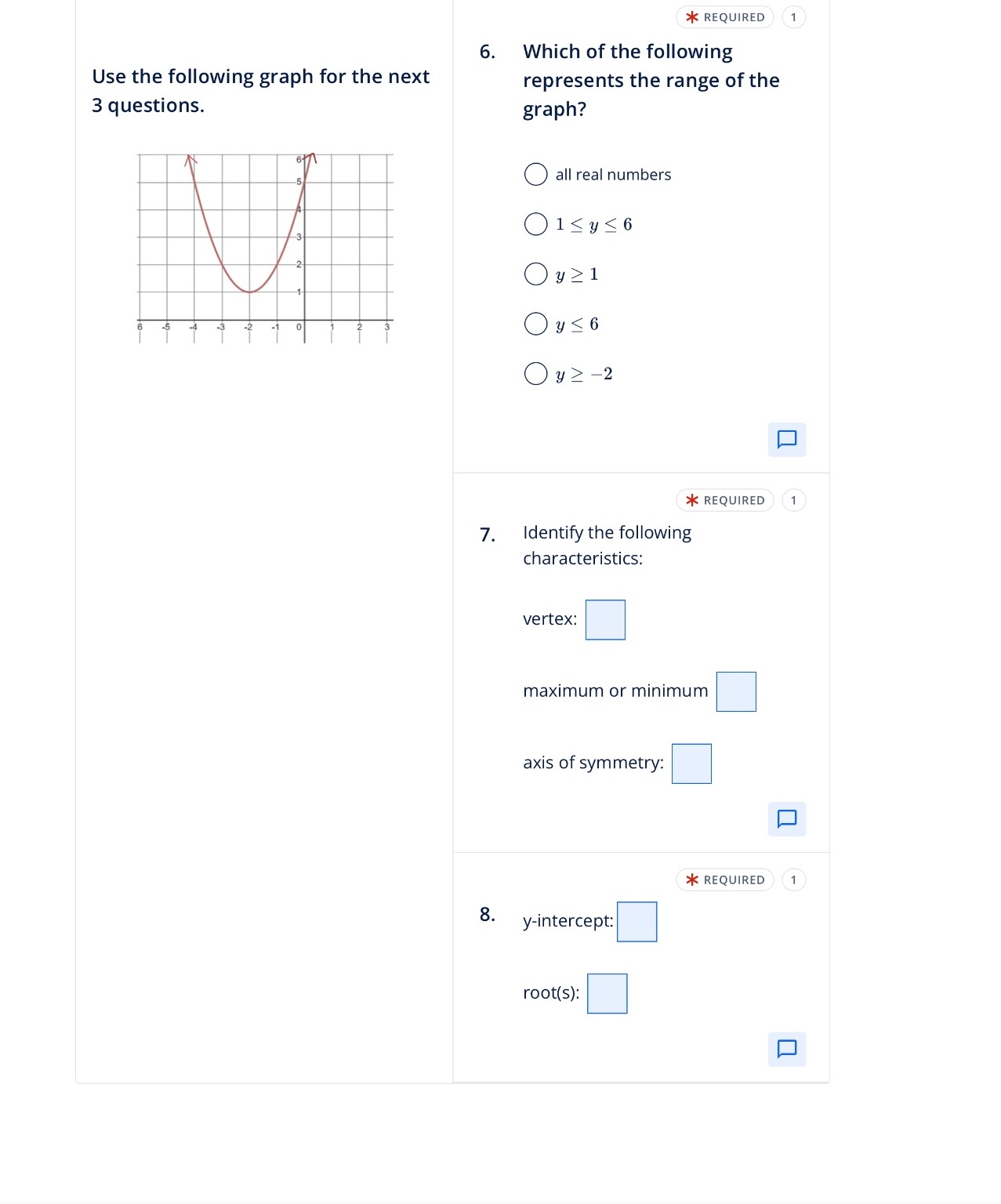Click the REQUIRED asterisk badge on question 8
Viewport: 1001px width, 1204px height.
pos(725,879)
